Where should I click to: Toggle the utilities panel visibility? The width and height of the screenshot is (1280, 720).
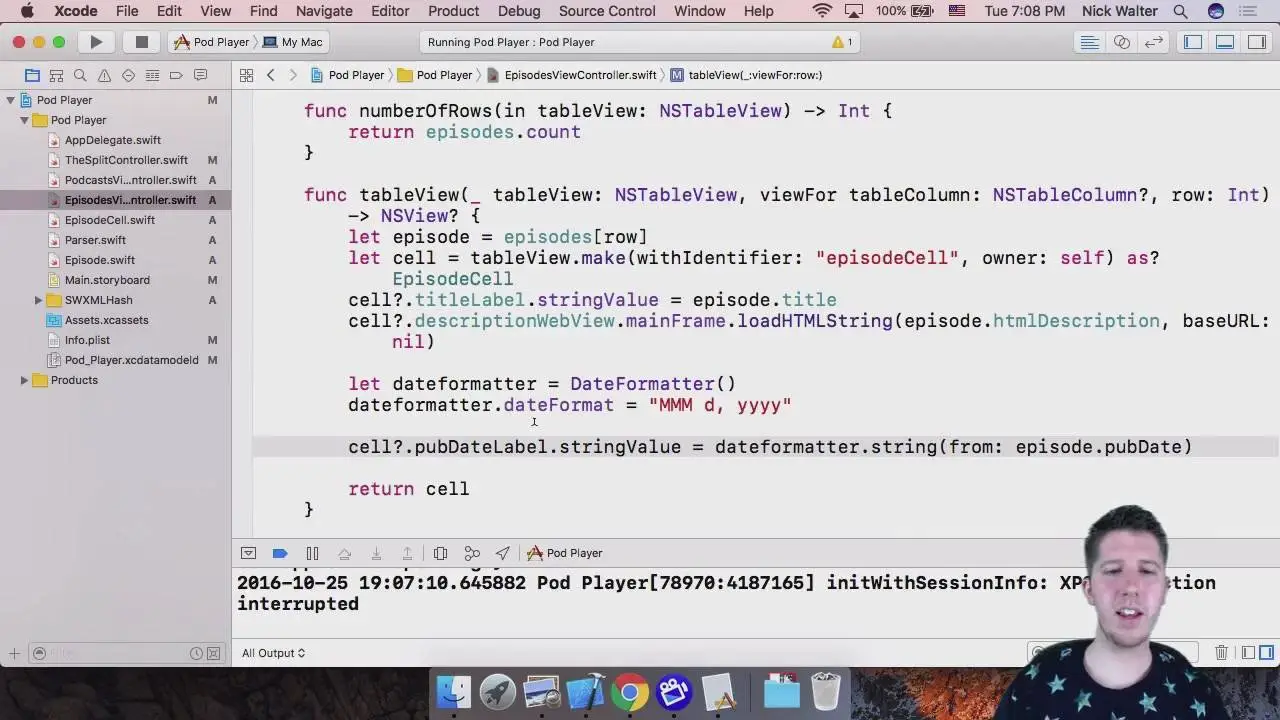[1257, 42]
